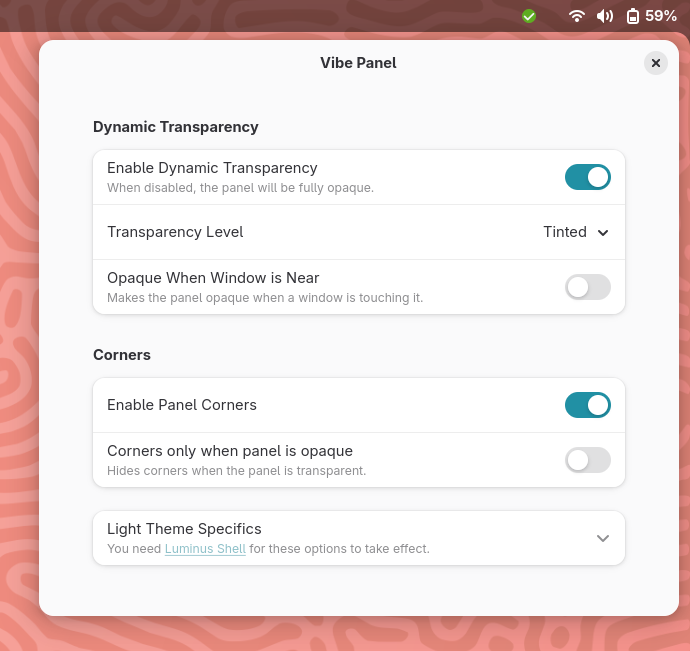Click the Opaque When Window is Near label
690x651 pixels.
[213, 278]
